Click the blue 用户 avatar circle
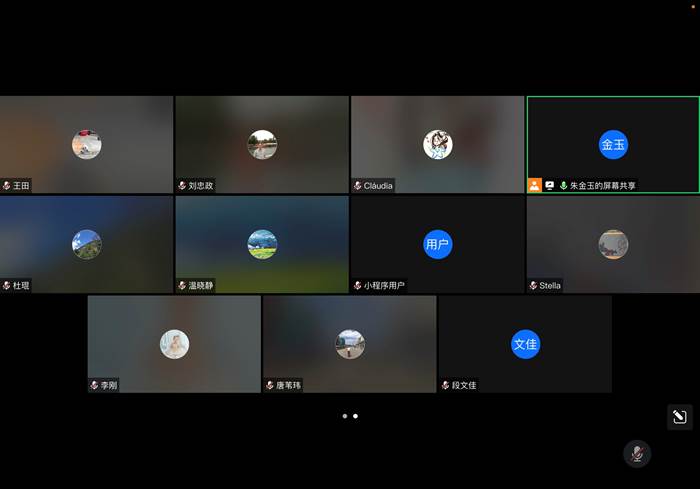Image resolution: width=700 pixels, height=489 pixels. 437,244
